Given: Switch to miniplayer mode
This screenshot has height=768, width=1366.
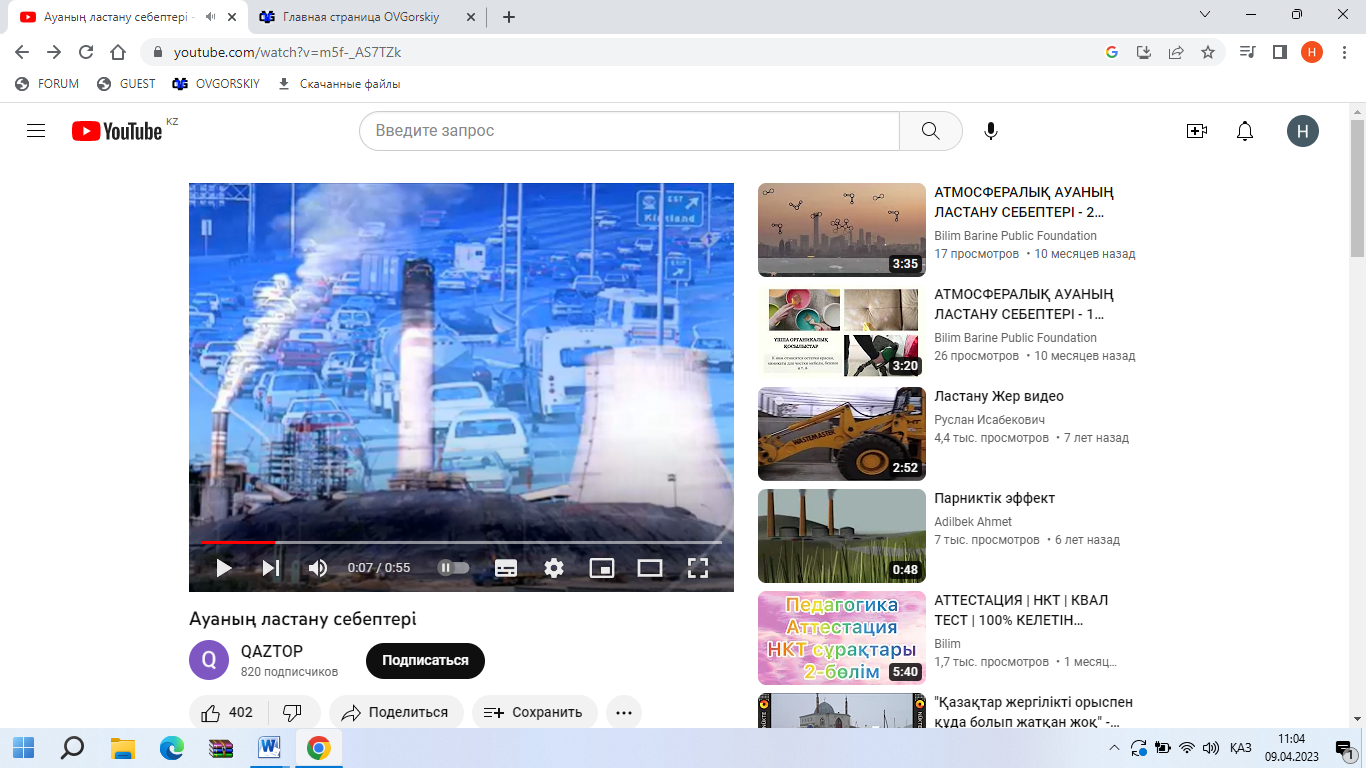Looking at the screenshot, I should [602, 568].
